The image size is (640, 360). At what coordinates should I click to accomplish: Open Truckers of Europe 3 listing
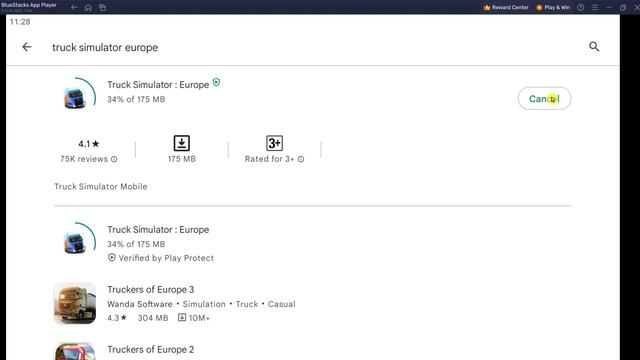pos(312,303)
